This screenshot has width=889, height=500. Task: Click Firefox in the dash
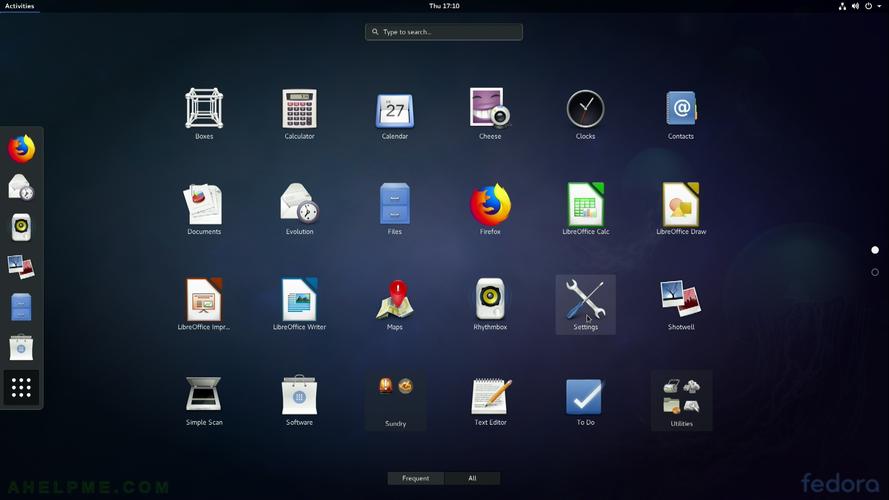pyautogui.click(x=22, y=149)
